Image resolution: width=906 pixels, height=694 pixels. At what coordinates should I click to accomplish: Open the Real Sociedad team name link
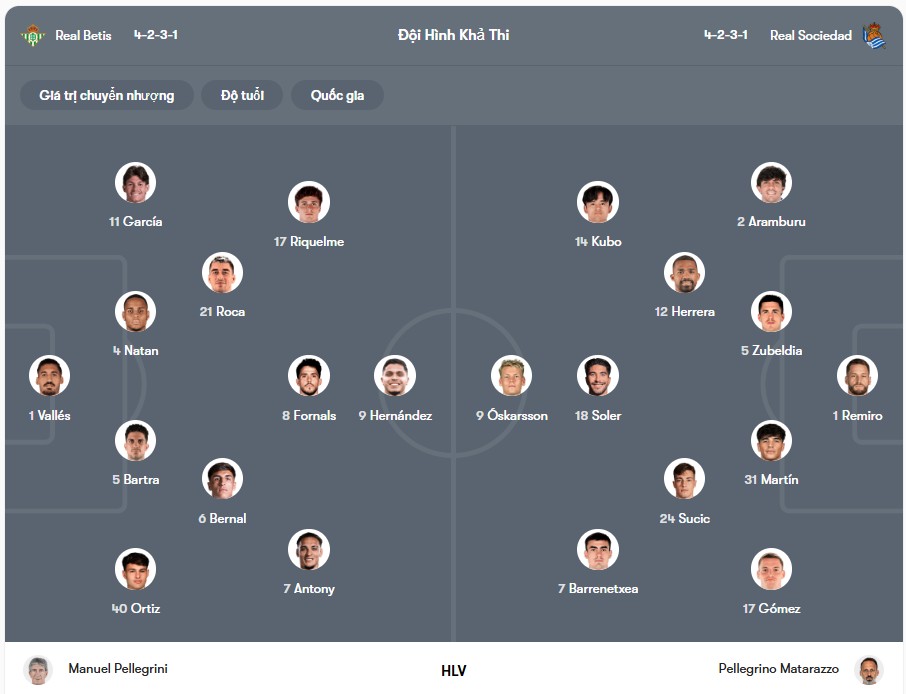811,35
